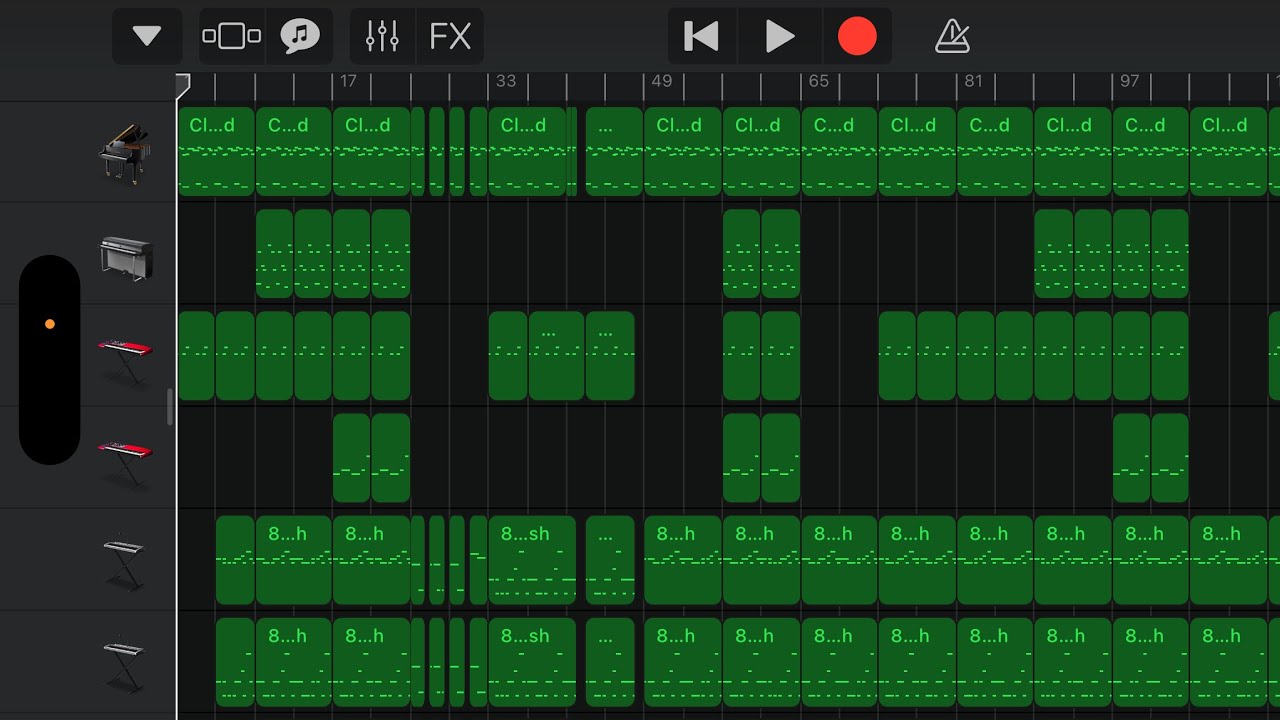The width and height of the screenshot is (1280, 720).
Task: Tap ruler at bar 33
Action: (x=506, y=81)
